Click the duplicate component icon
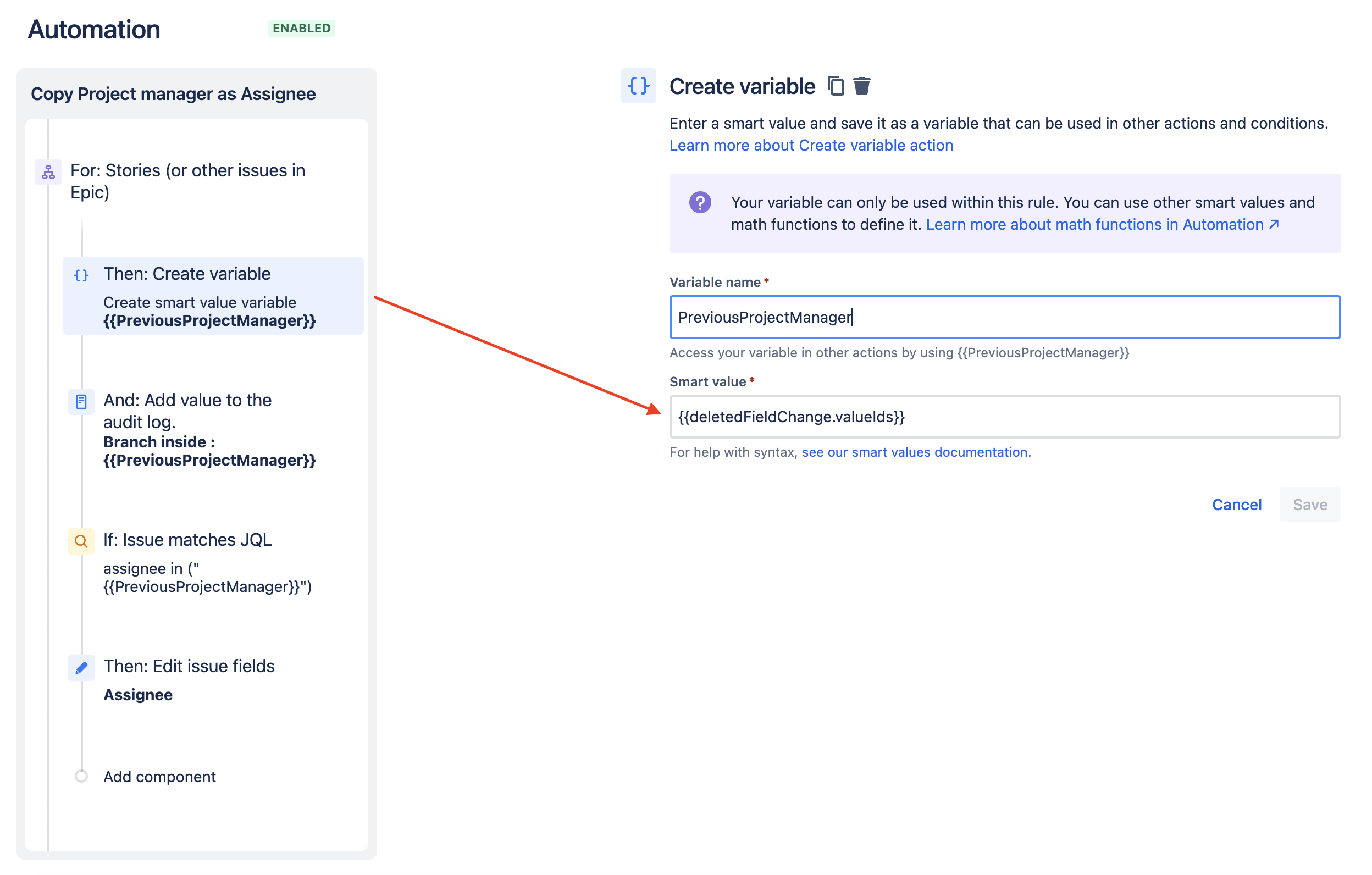The width and height of the screenshot is (1372, 875). (836, 86)
